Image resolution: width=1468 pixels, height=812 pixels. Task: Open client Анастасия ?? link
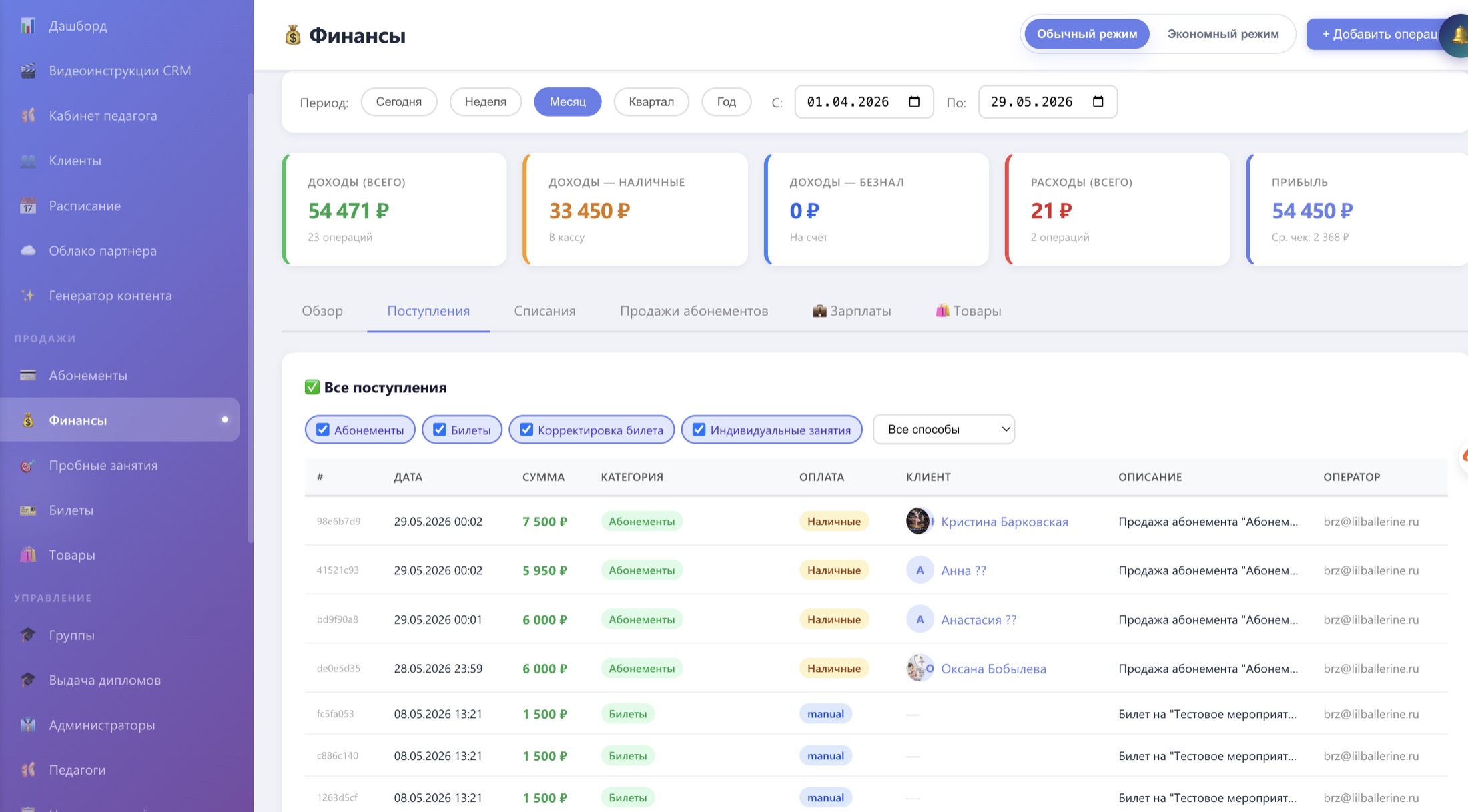pyautogui.click(x=978, y=620)
